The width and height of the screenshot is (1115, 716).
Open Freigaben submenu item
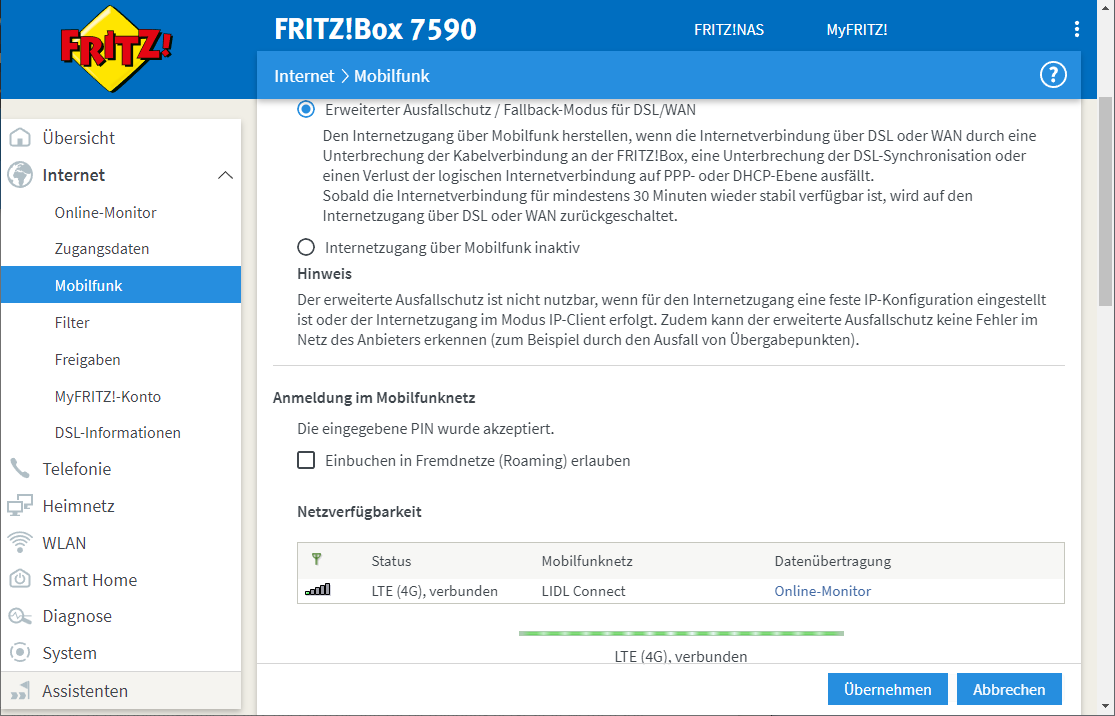click(87, 360)
